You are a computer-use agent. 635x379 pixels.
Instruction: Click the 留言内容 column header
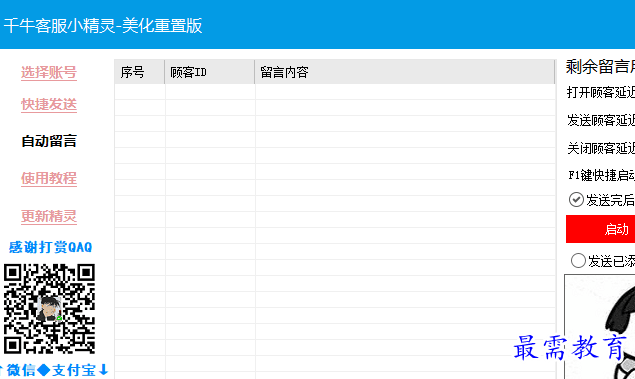click(405, 72)
